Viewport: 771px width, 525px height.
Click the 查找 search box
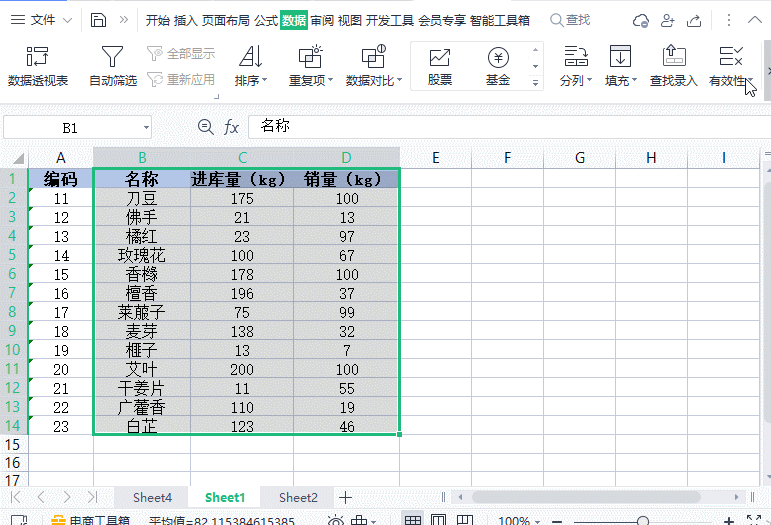pyautogui.click(x=577, y=20)
